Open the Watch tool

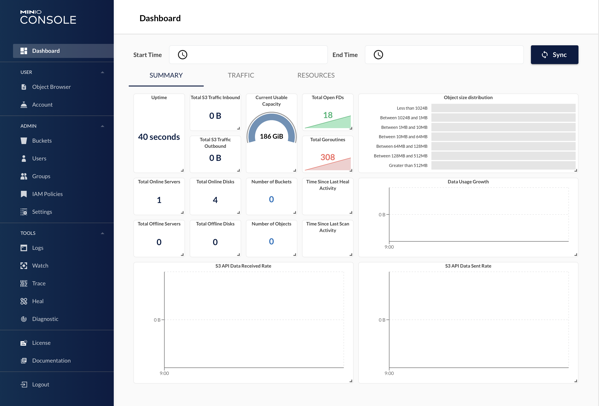click(x=40, y=266)
